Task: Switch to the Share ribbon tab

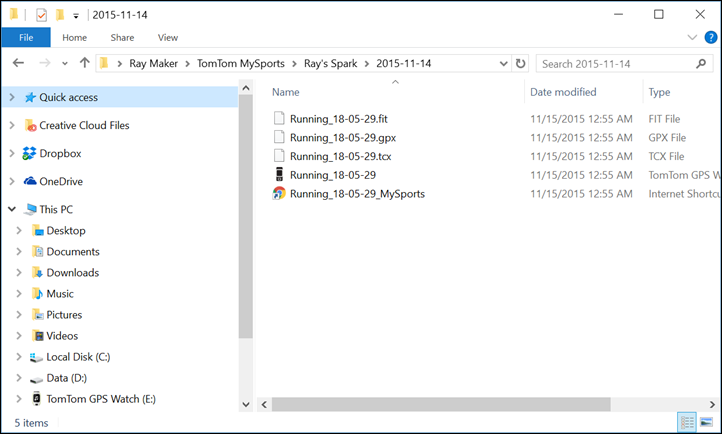Action: (122, 38)
